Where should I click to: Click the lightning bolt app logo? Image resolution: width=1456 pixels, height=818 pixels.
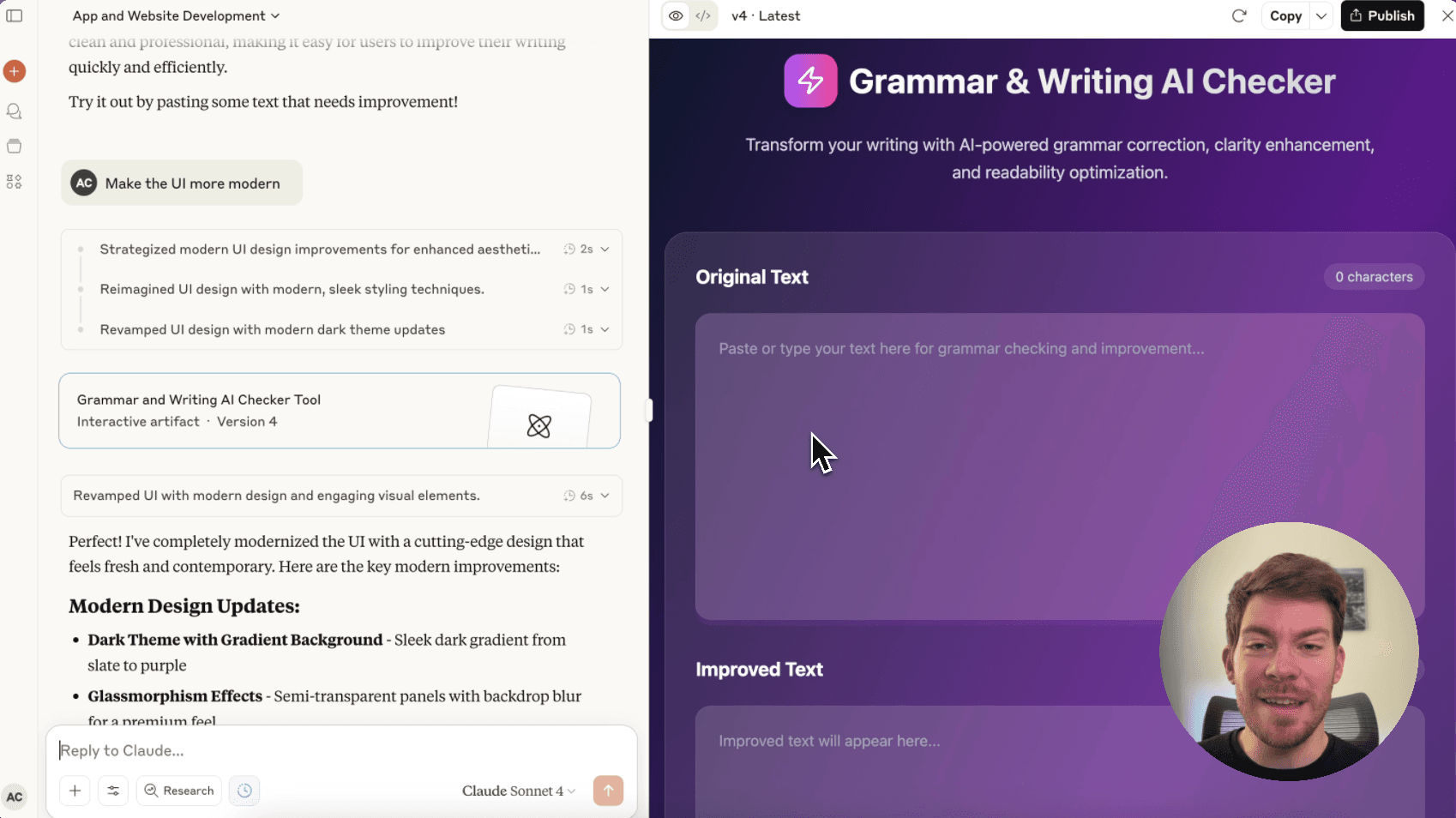(x=810, y=81)
